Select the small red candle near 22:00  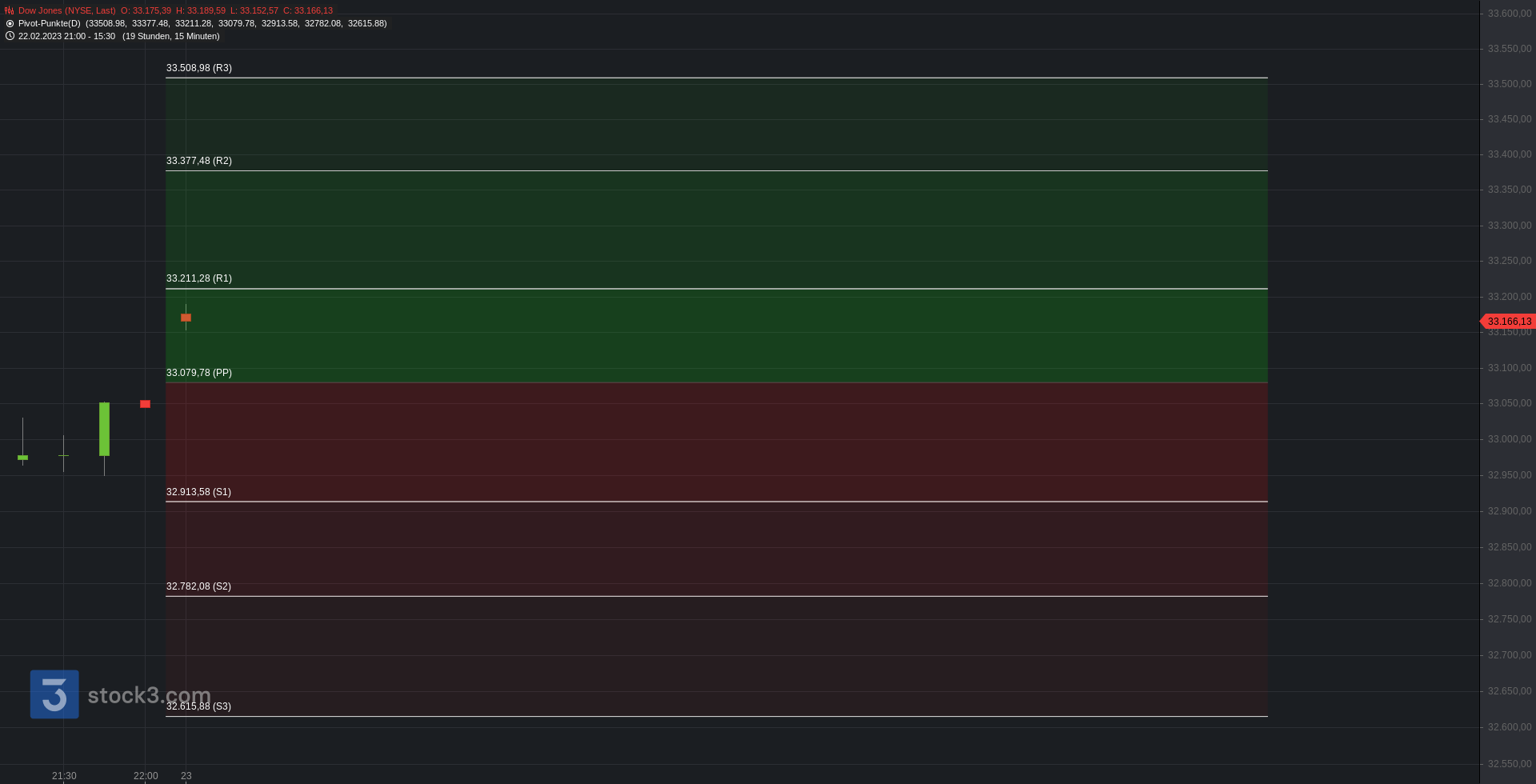tap(145, 404)
